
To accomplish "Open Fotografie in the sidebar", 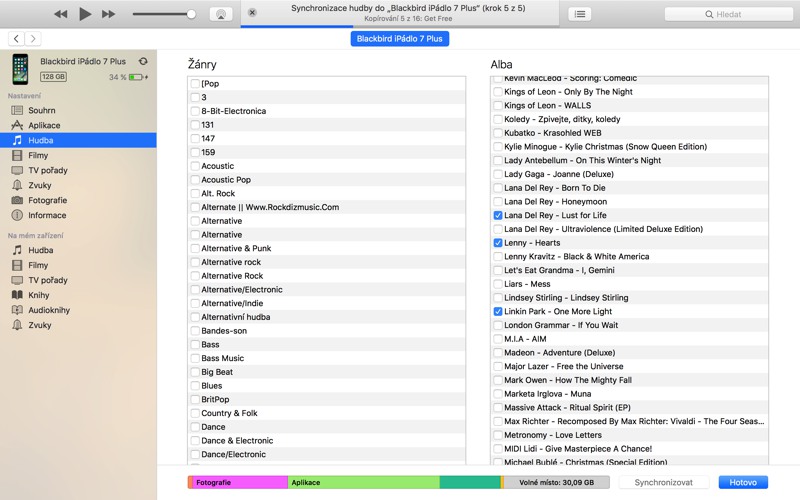I will (x=78, y=201).
